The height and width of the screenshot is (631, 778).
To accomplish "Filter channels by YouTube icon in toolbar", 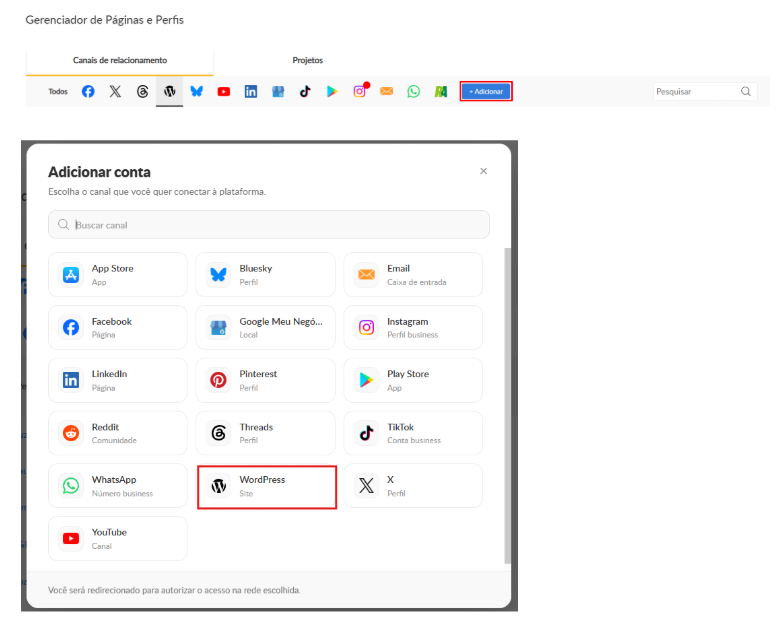I will tap(224, 92).
